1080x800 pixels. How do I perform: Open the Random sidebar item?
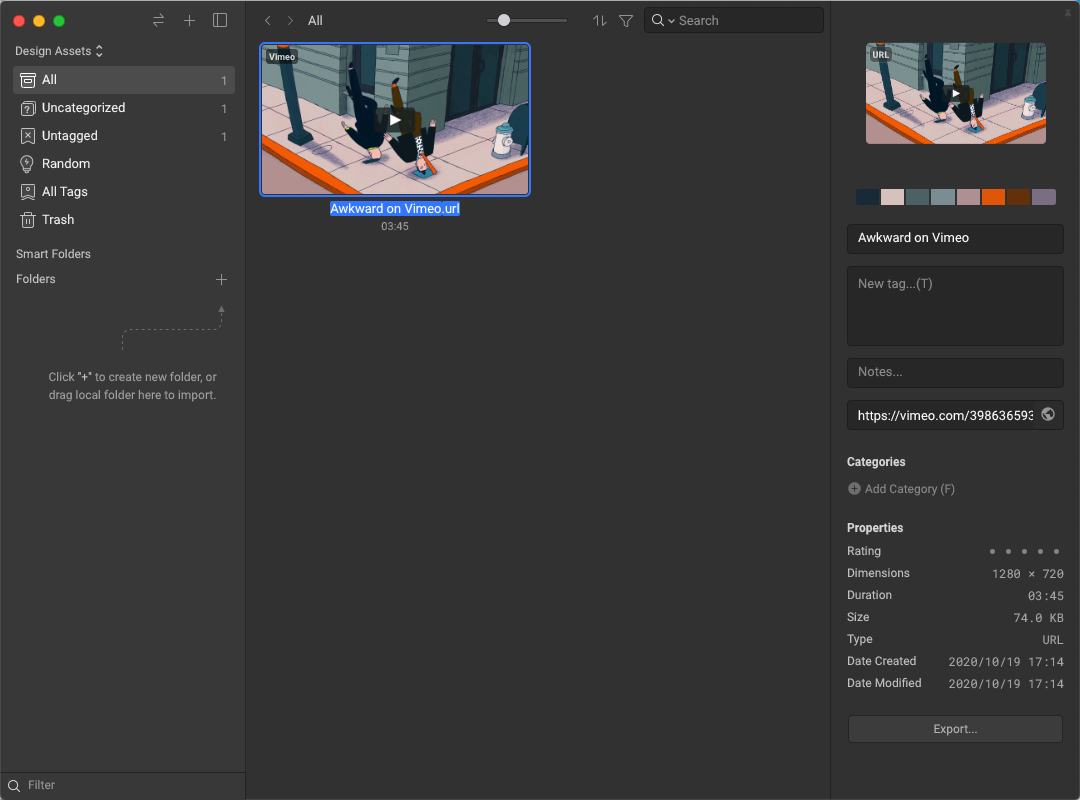(124, 164)
